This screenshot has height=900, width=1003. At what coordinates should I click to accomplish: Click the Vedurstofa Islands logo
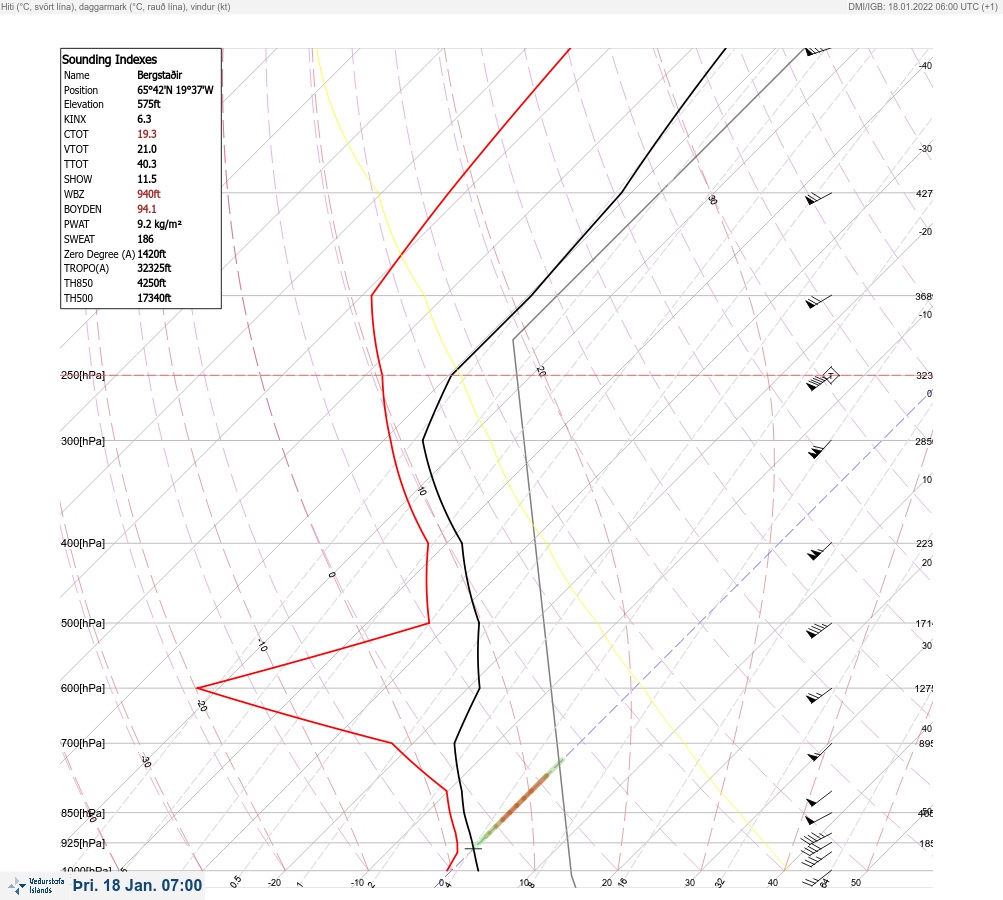36,886
